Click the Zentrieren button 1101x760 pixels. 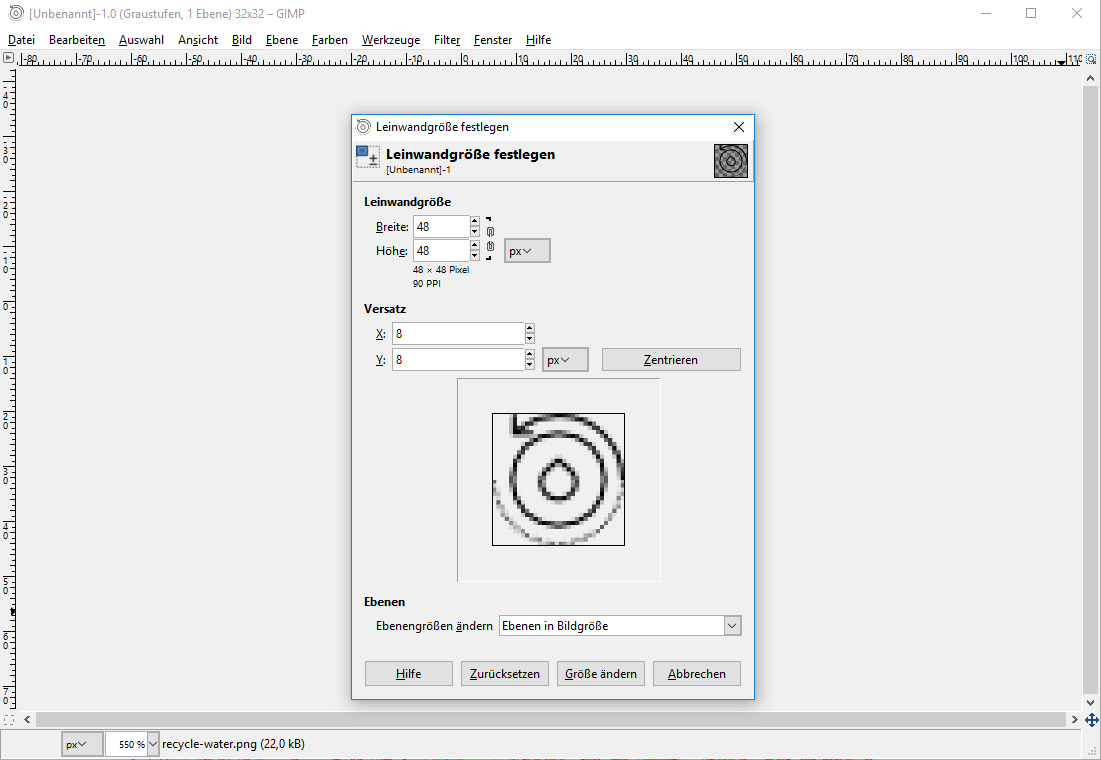tap(670, 359)
